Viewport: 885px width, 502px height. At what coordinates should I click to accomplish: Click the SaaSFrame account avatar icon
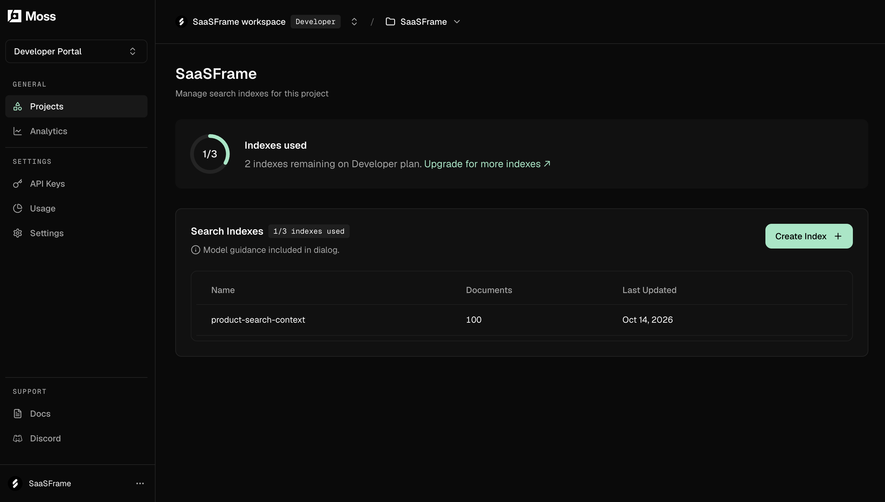pyautogui.click(x=15, y=483)
